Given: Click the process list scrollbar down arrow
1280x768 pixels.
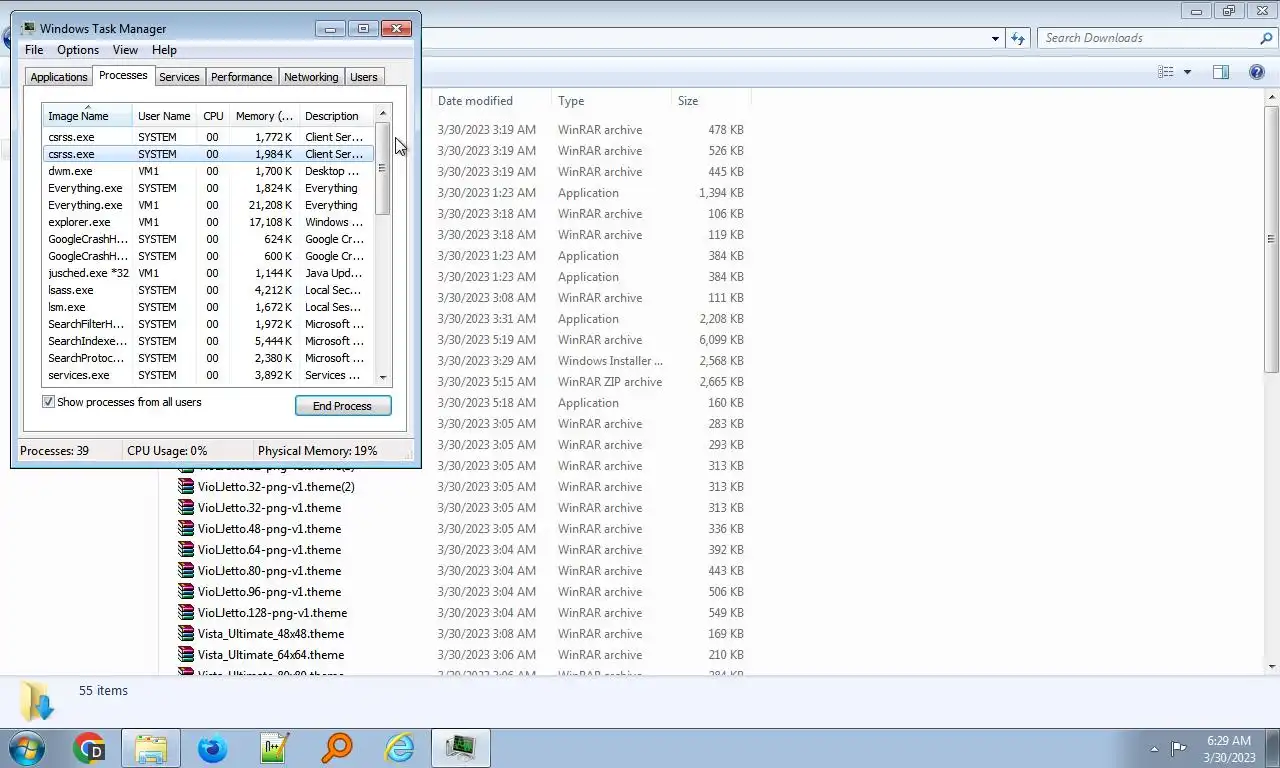Looking at the screenshot, I should point(383,378).
